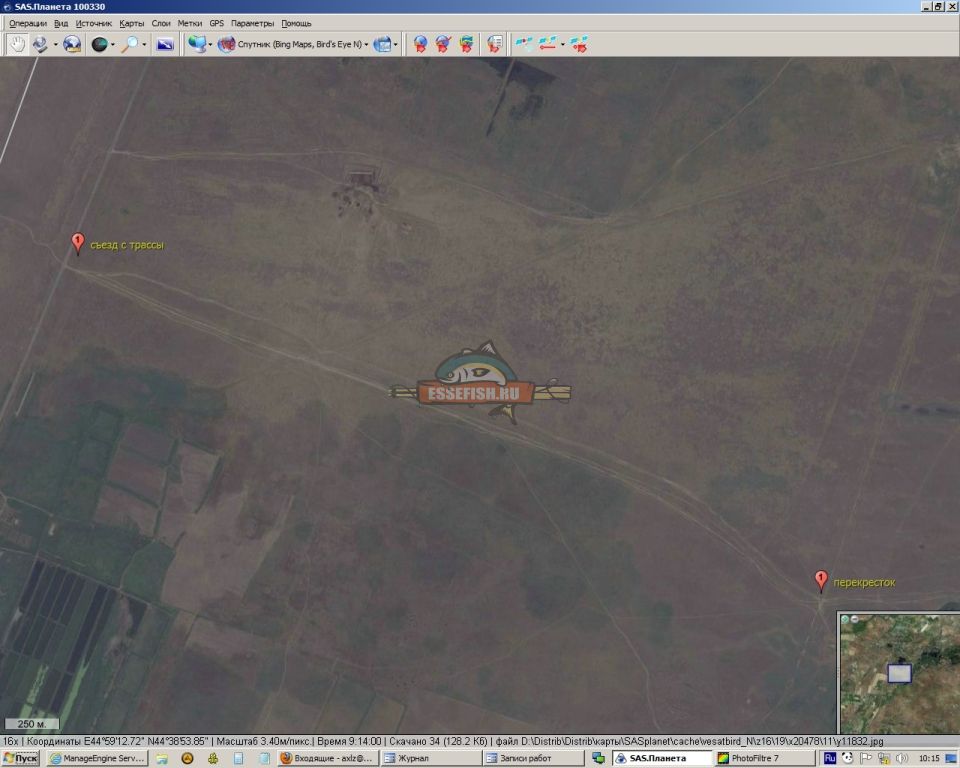This screenshot has height=768, width=960.
Task: Open the Спутник (Bing Maps, Bird's Eye N) map selector
Action: tap(293, 44)
